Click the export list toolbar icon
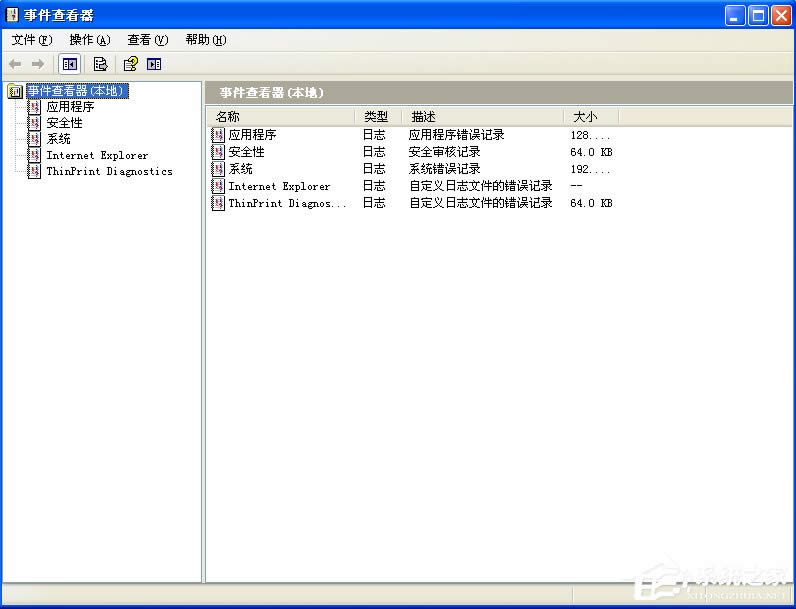Screen dimensions: 796x609 [100, 64]
